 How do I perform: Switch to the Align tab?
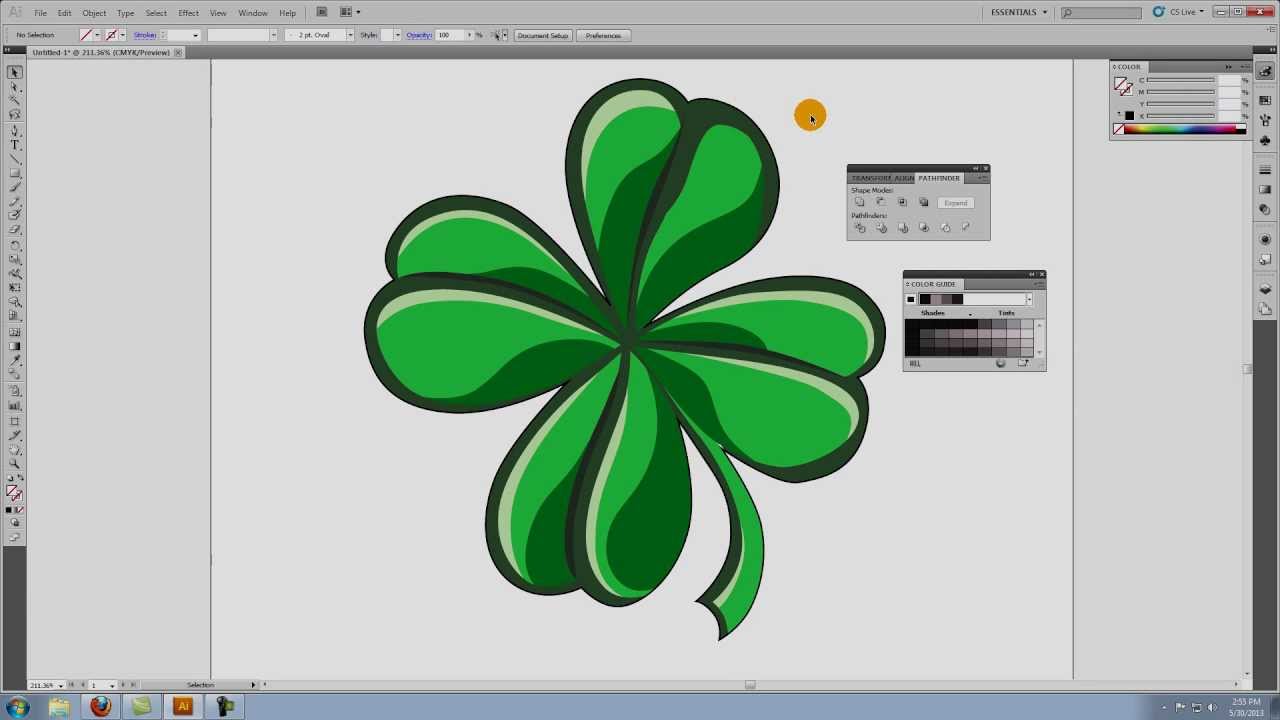tap(904, 178)
